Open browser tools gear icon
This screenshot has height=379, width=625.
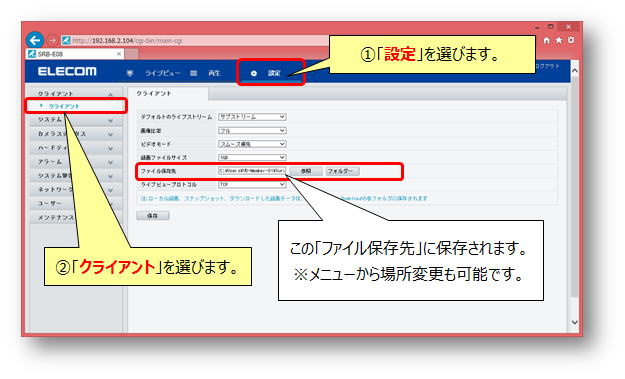coord(571,40)
